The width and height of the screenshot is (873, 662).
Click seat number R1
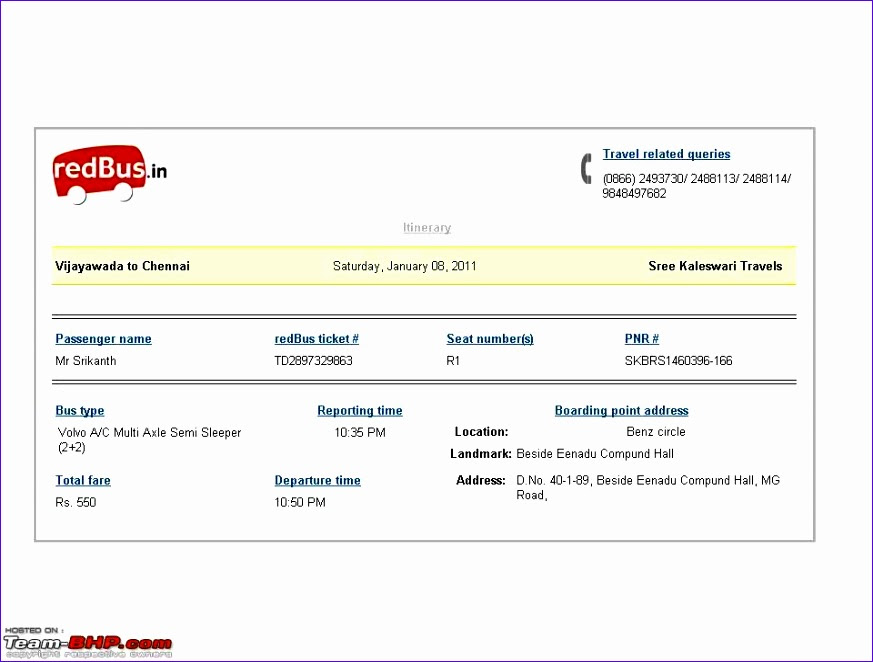click(453, 361)
